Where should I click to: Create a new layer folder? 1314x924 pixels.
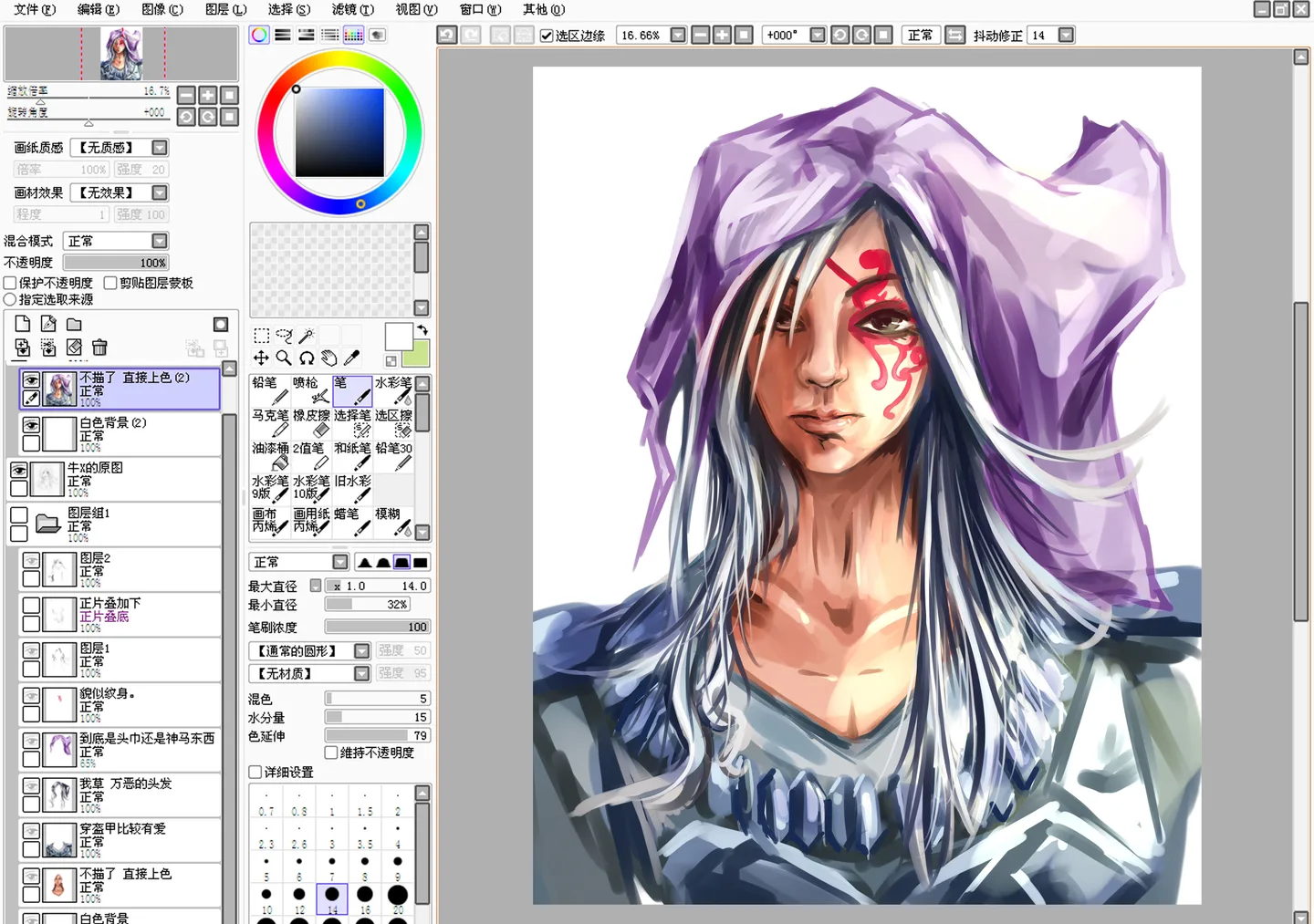[x=74, y=325]
